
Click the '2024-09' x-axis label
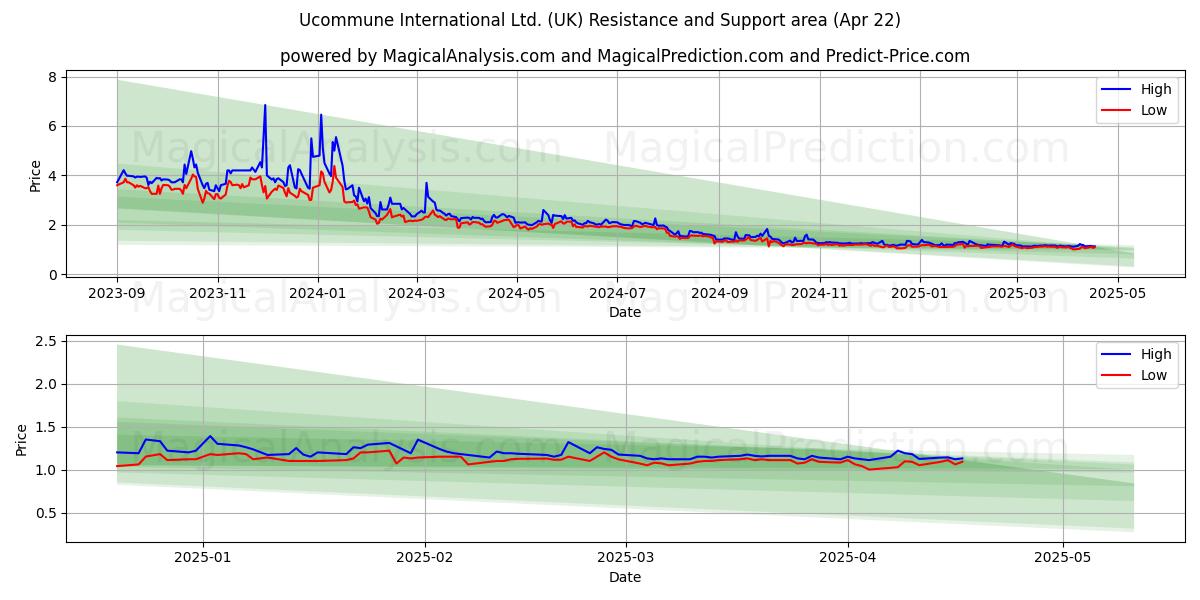coord(719,294)
